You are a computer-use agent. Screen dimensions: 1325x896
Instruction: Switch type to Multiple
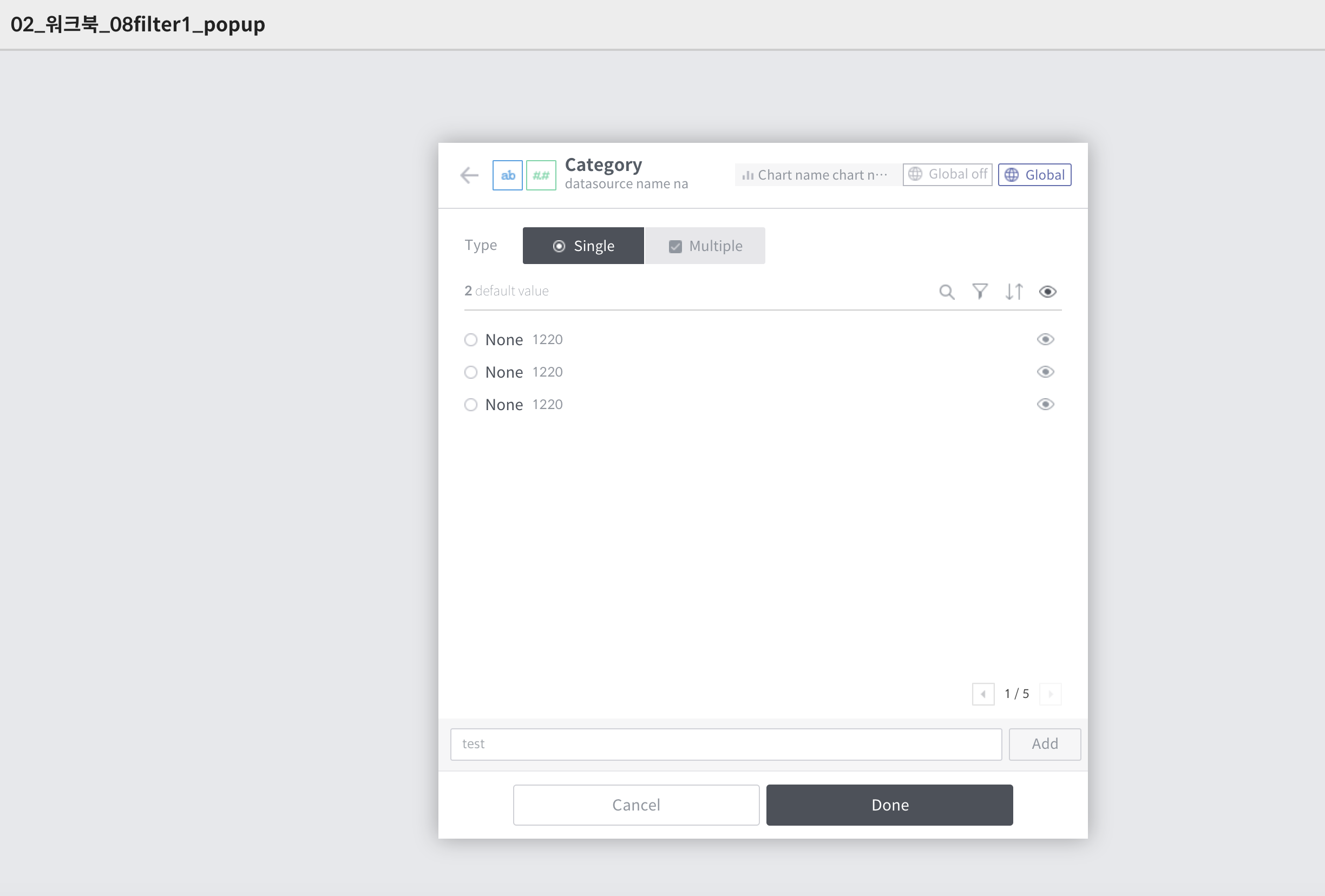(705, 246)
